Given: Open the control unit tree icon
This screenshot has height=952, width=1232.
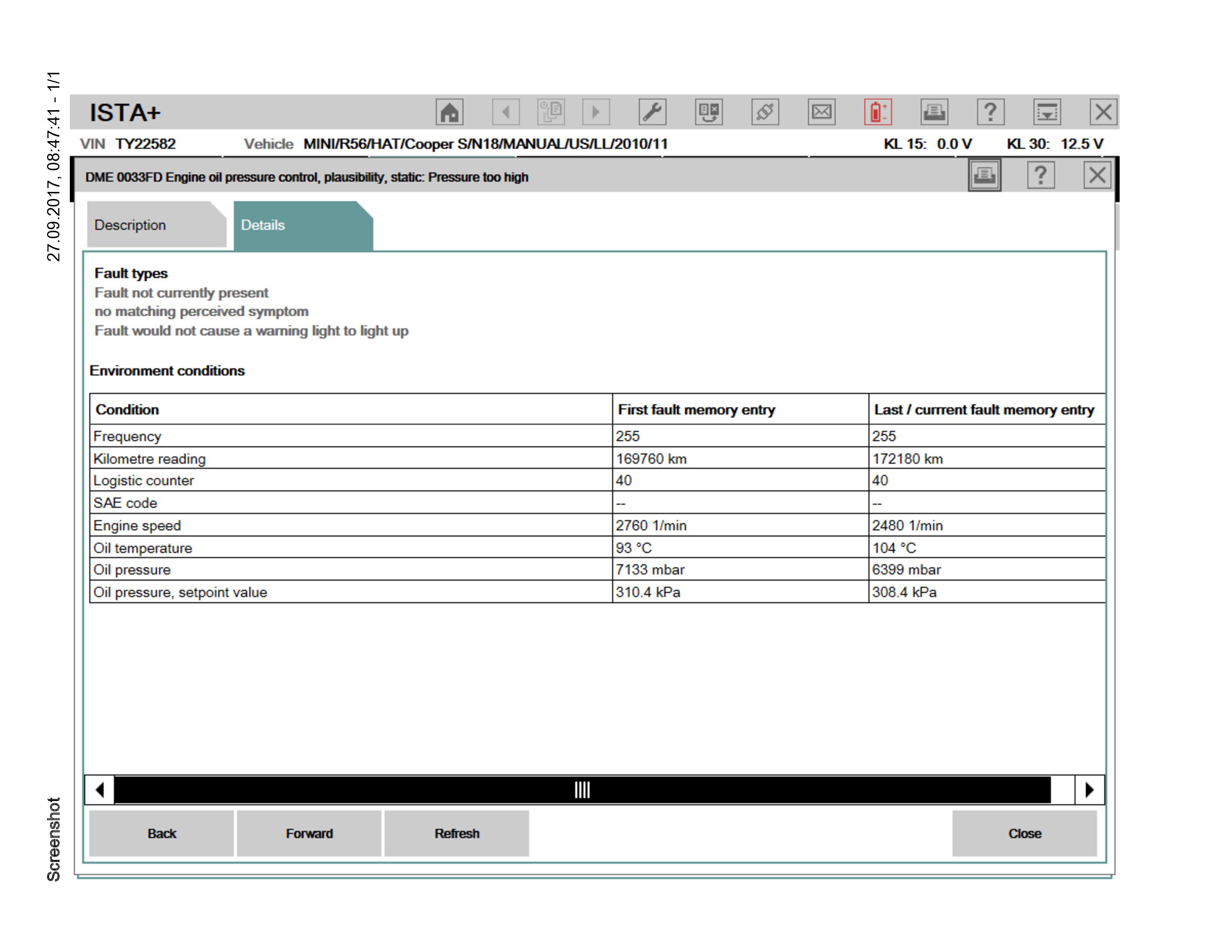Looking at the screenshot, I should 709,112.
